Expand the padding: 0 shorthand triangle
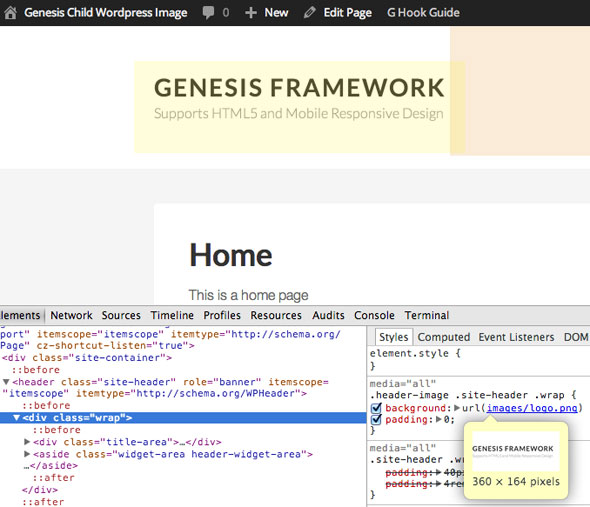The height and width of the screenshot is (507, 590). 438,419
